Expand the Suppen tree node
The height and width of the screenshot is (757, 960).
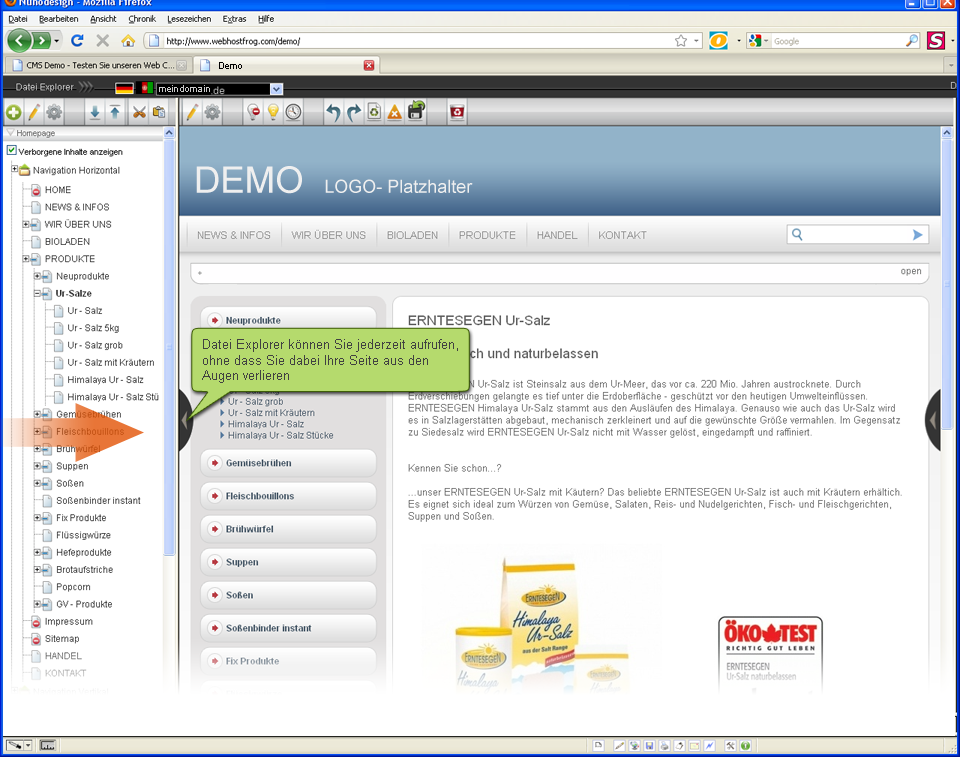click(x=37, y=466)
